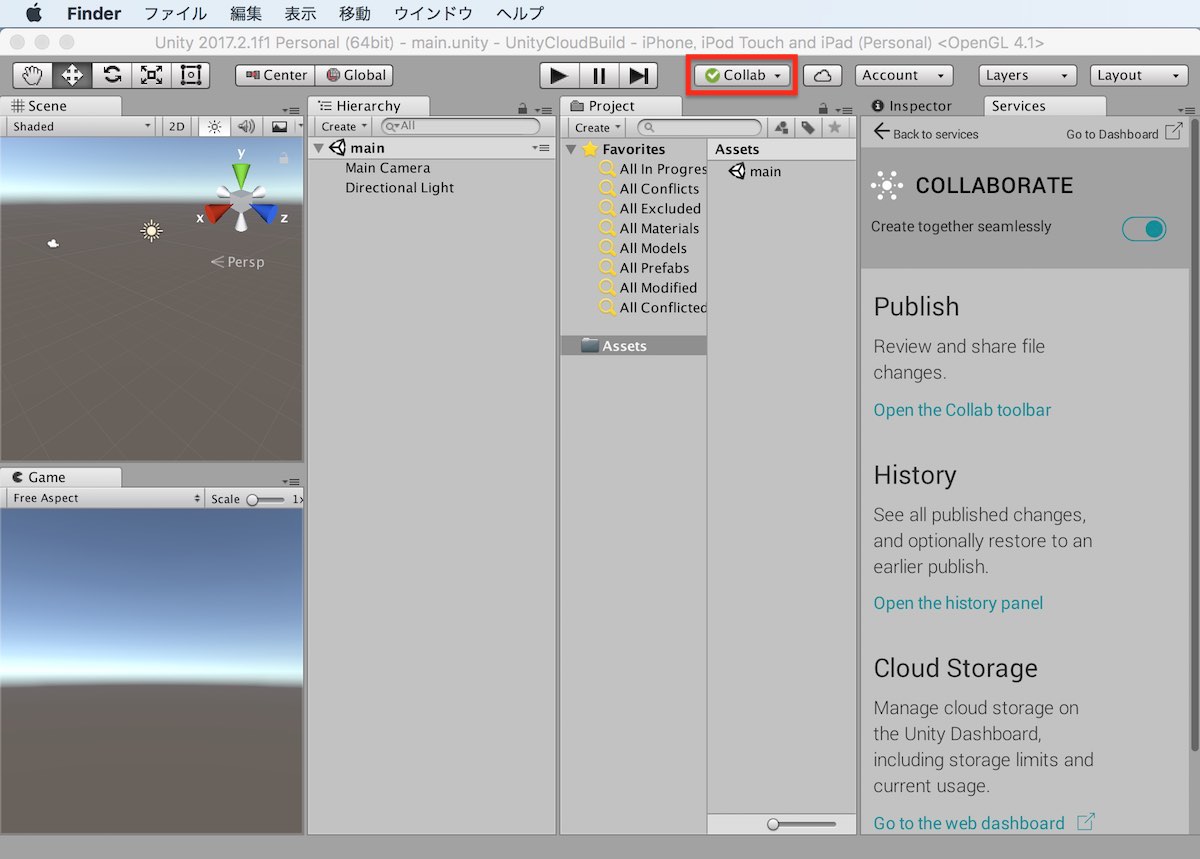Toggle the Collaborate switch off
Screen dimensions: 1200x859
point(1143,229)
